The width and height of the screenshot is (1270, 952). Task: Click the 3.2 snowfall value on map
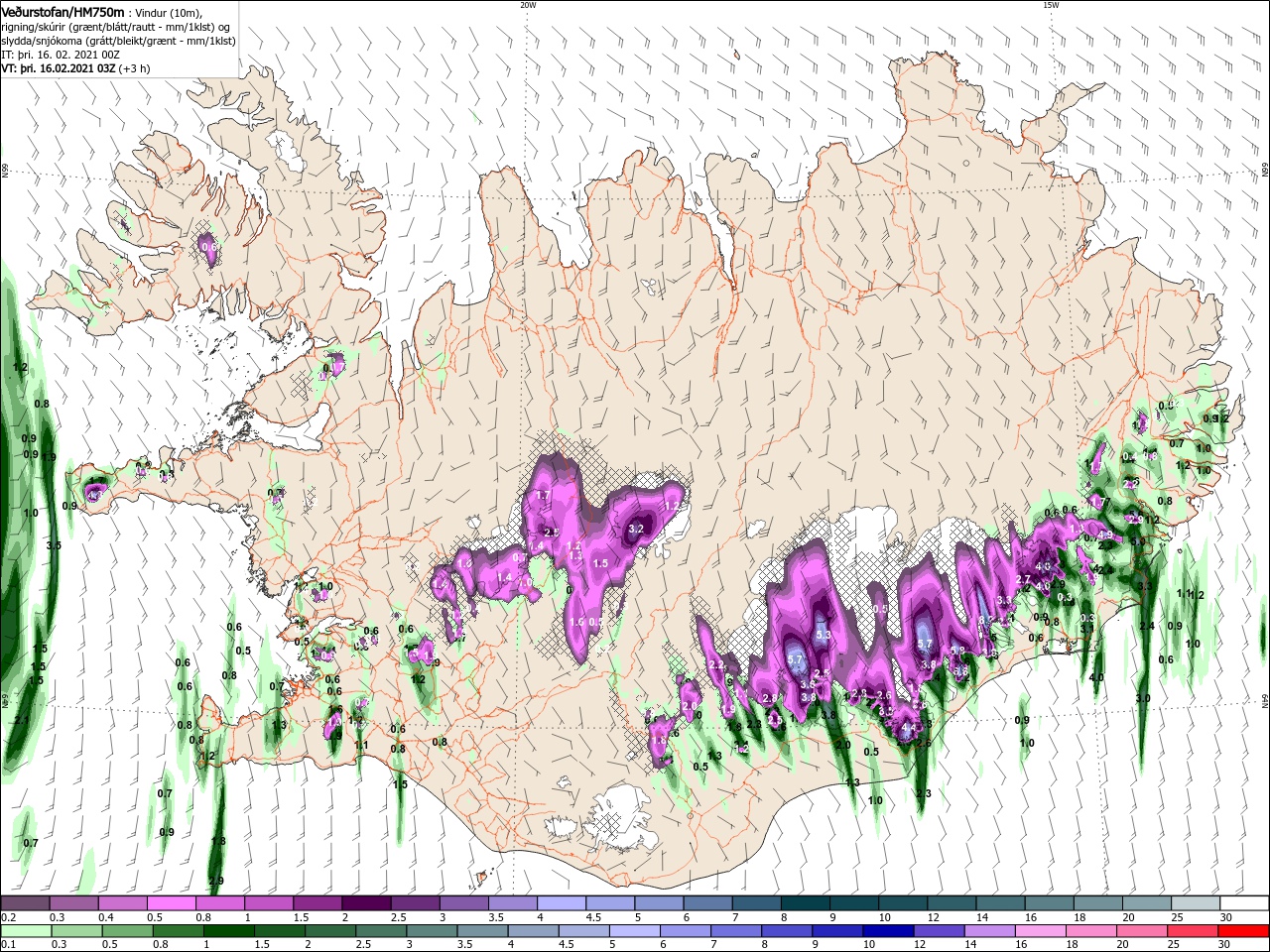pyautogui.click(x=637, y=530)
